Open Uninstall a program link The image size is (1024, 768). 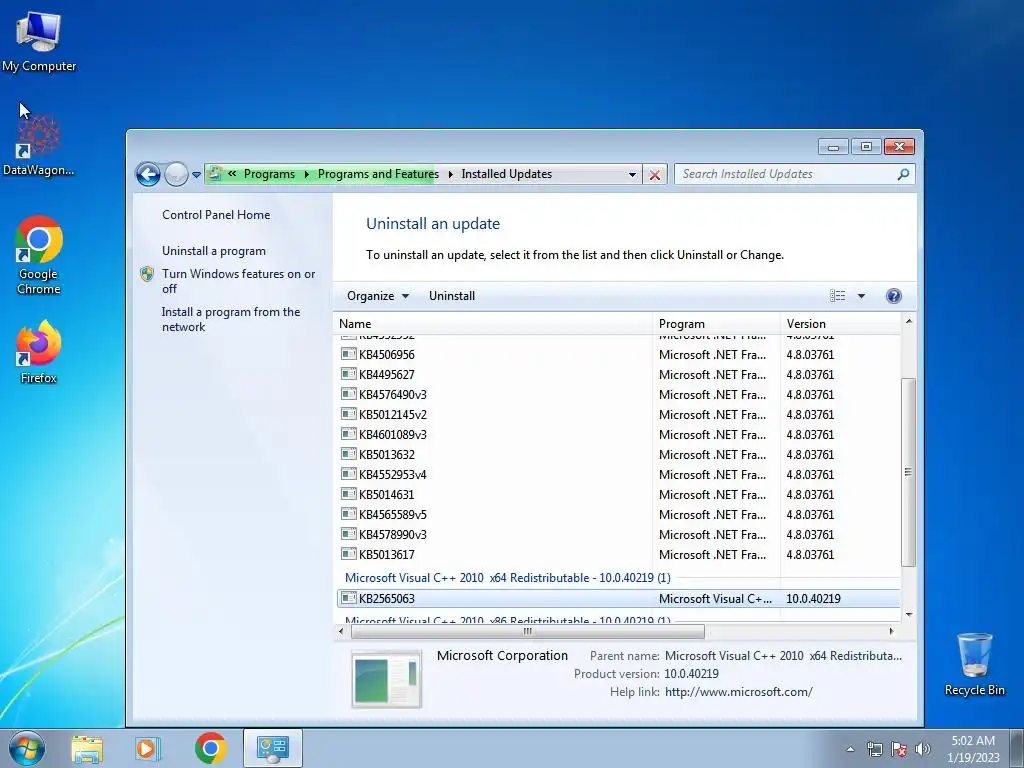point(214,251)
